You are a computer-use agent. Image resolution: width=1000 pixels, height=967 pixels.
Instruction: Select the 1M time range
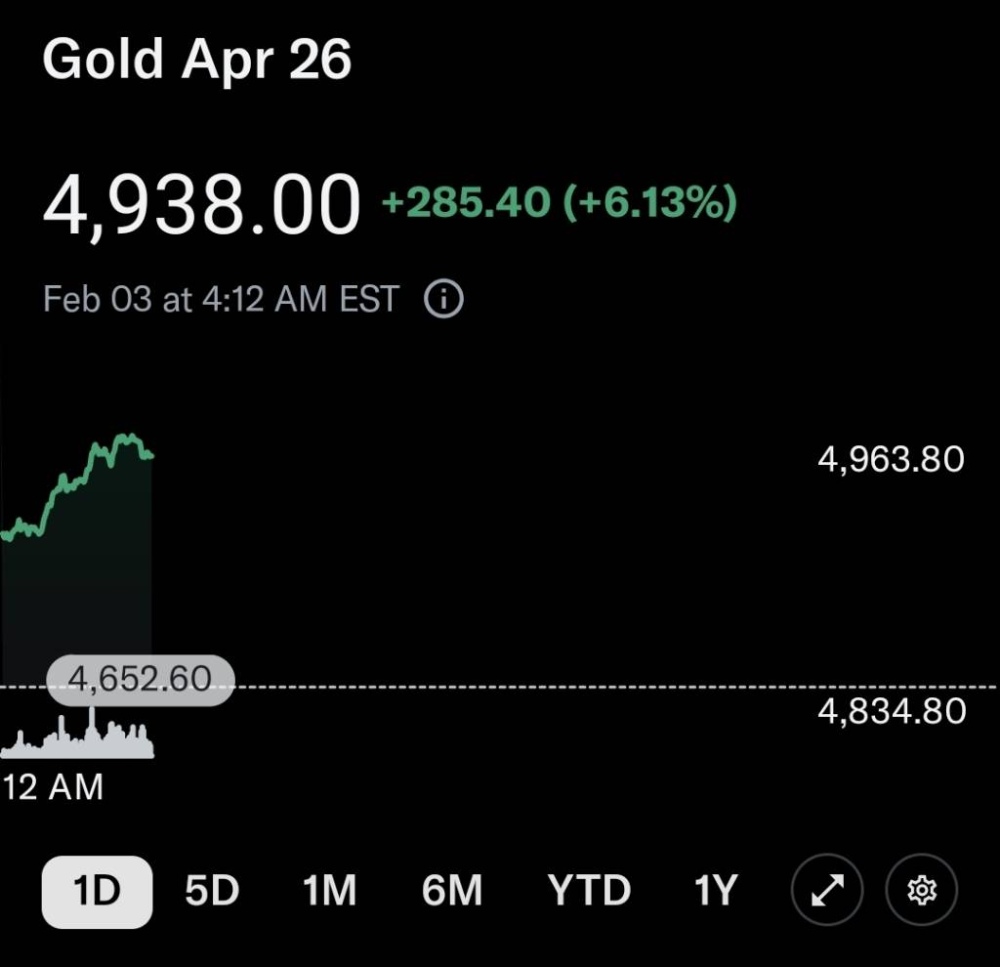pyautogui.click(x=329, y=890)
